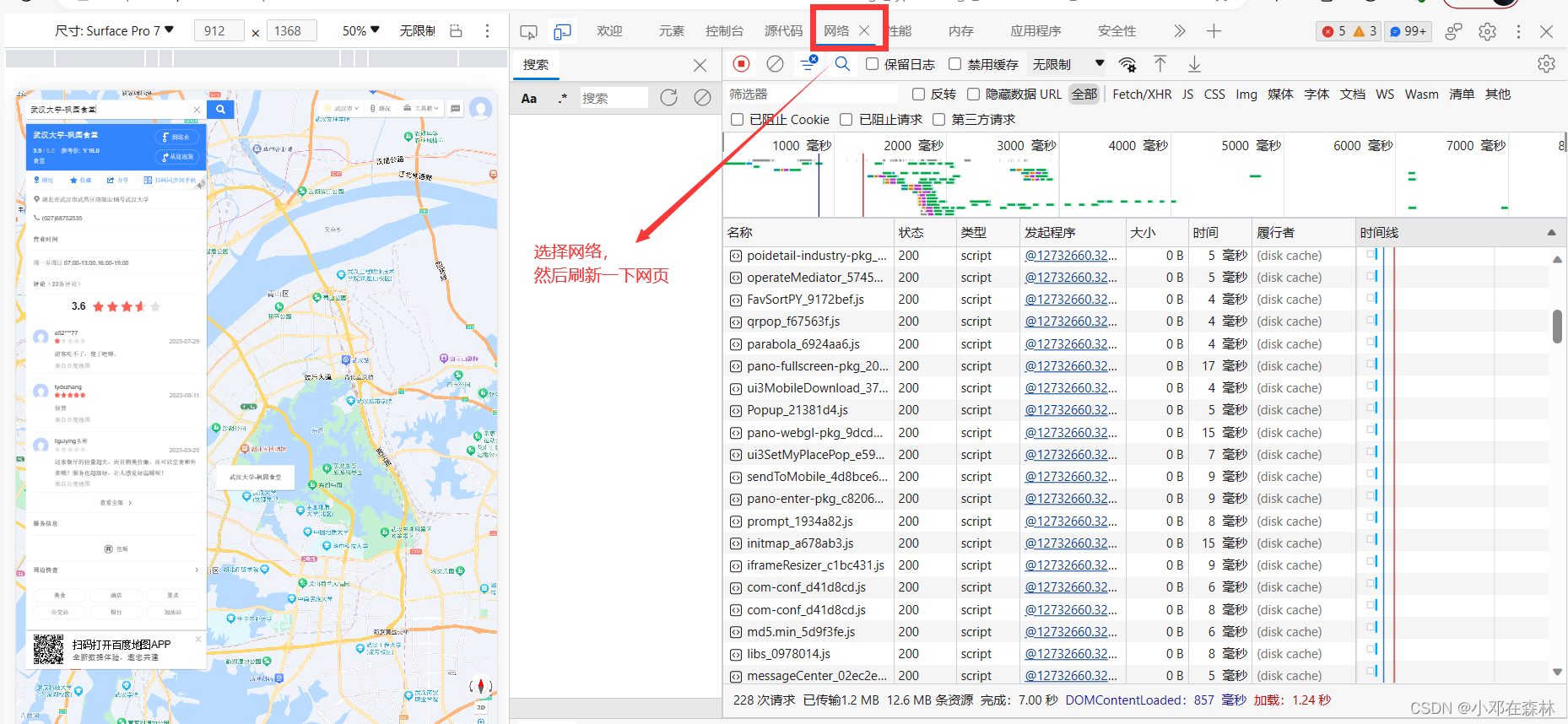Click the inspect element picker icon

tap(529, 32)
